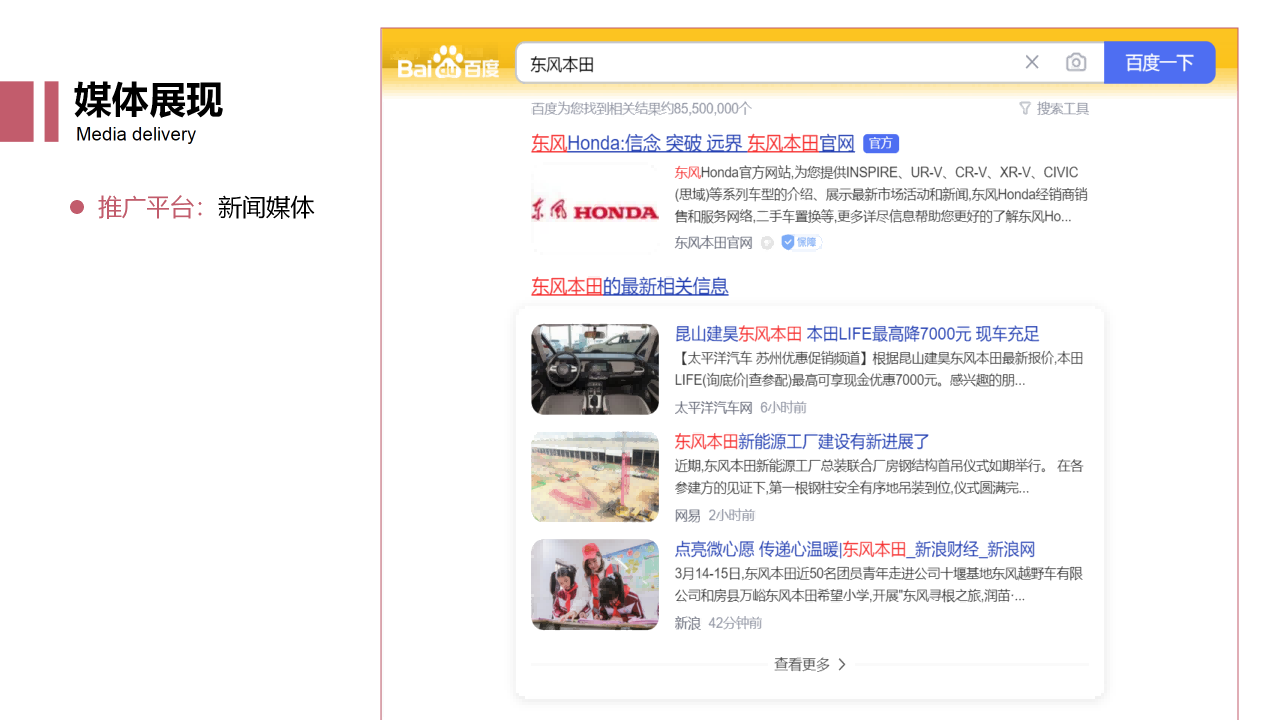
Task: Click the 推广平台 label
Action: tap(151, 207)
